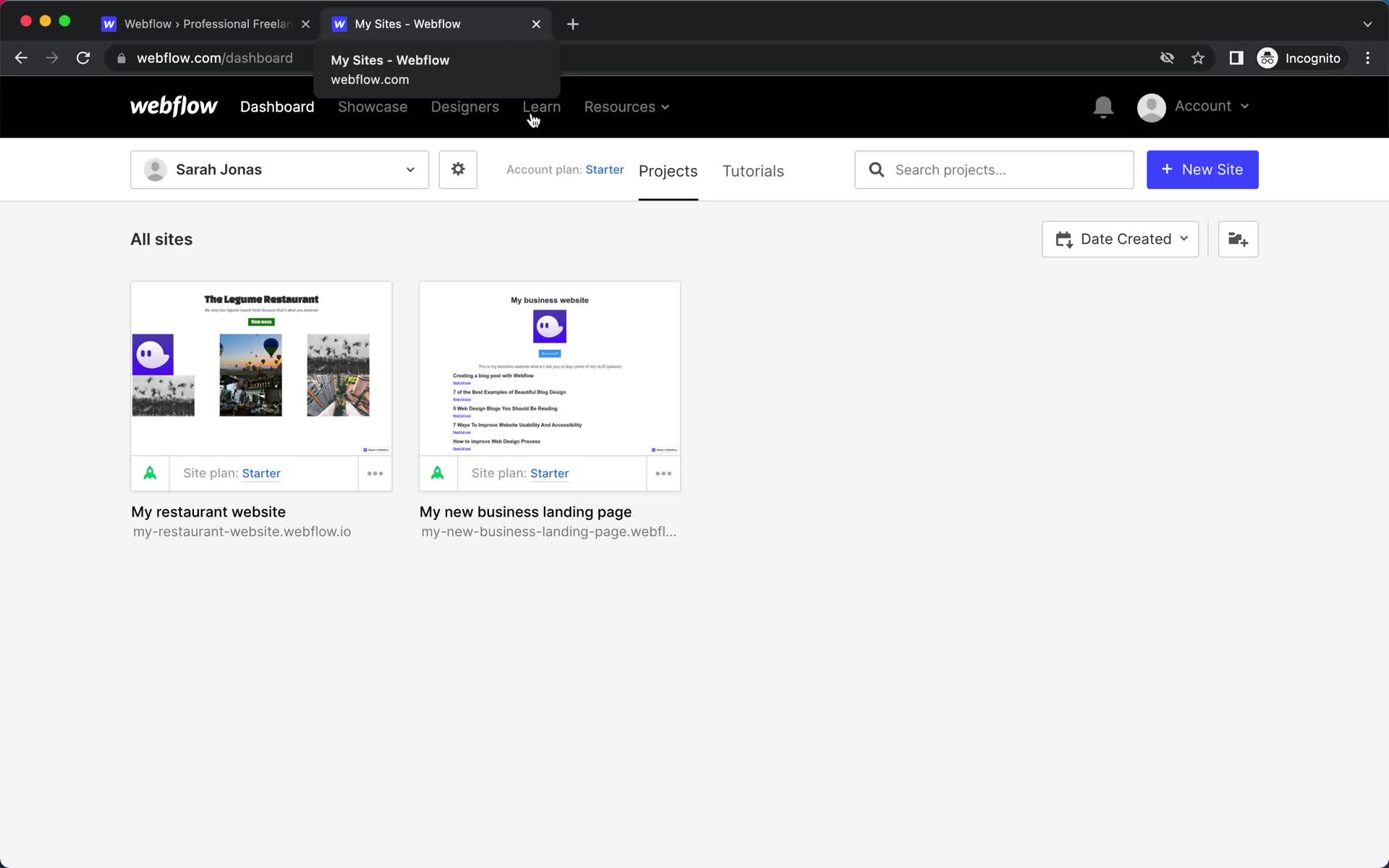Click the account avatar picture
1389x868 pixels.
tap(1151, 107)
